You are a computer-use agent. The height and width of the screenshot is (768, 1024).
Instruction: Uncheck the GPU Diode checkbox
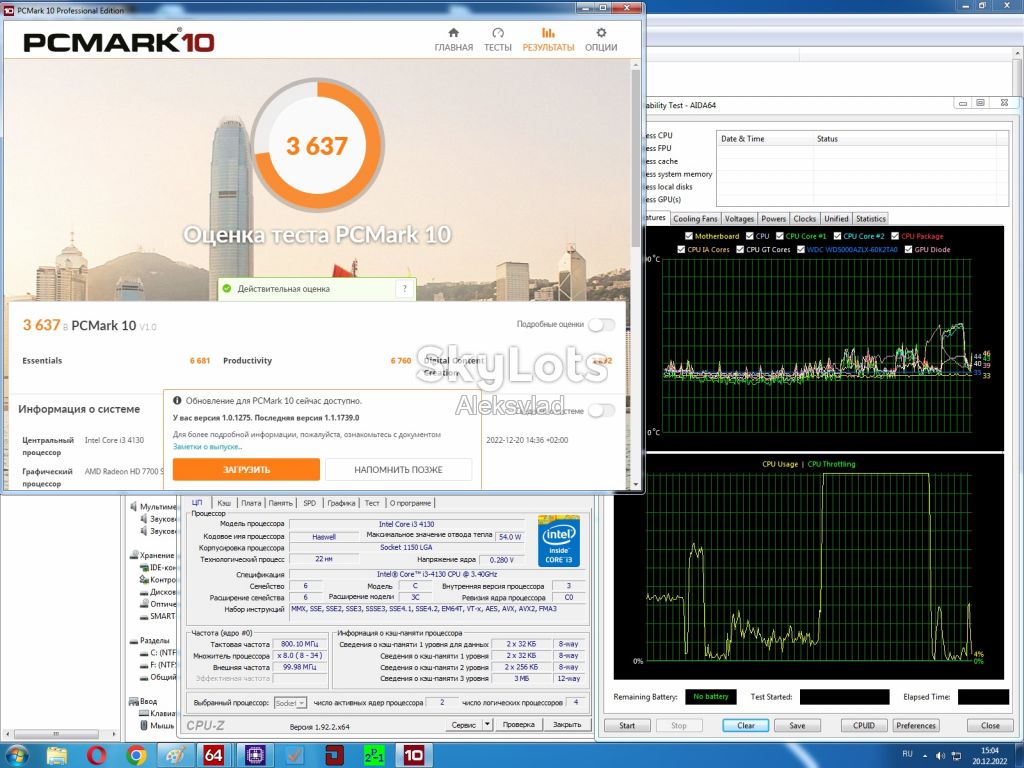908,249
